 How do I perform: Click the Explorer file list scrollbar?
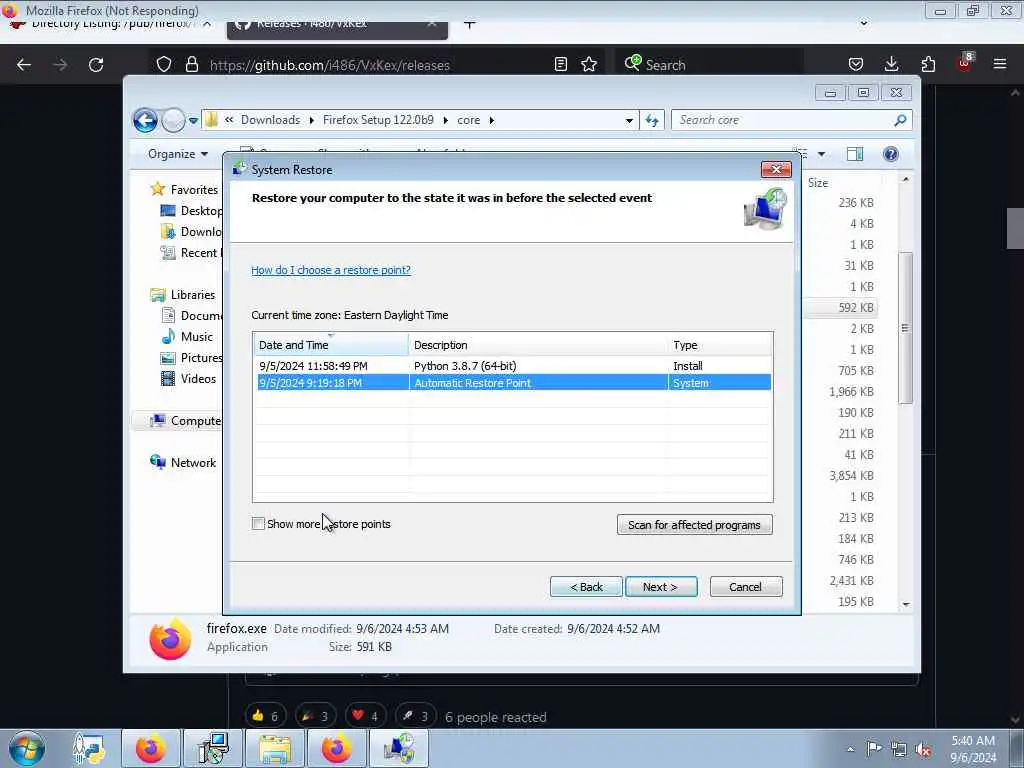click(x=905, y=328)
